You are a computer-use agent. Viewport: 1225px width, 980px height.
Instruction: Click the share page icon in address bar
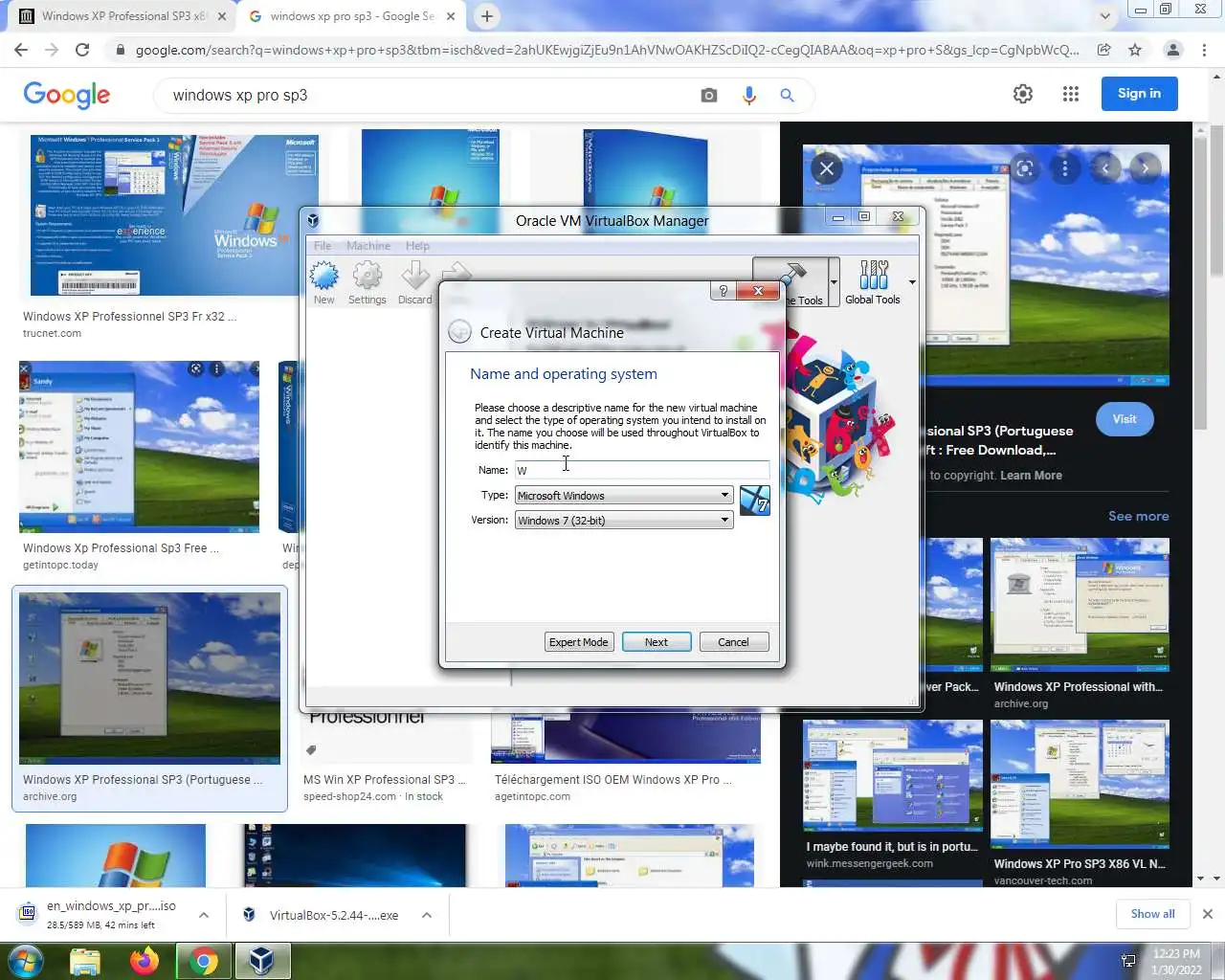1103,50
